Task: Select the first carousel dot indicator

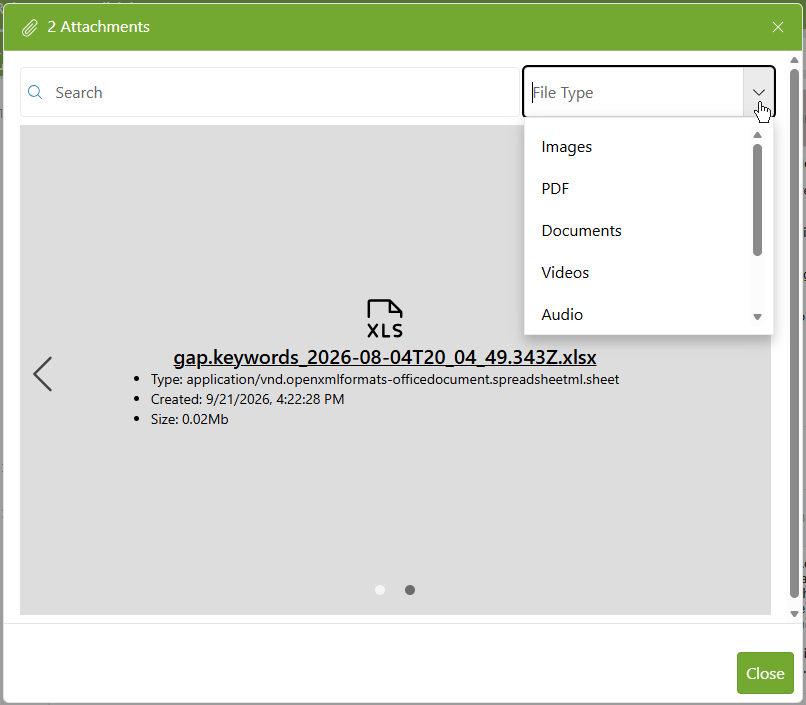Action: [x=380, y=590]
